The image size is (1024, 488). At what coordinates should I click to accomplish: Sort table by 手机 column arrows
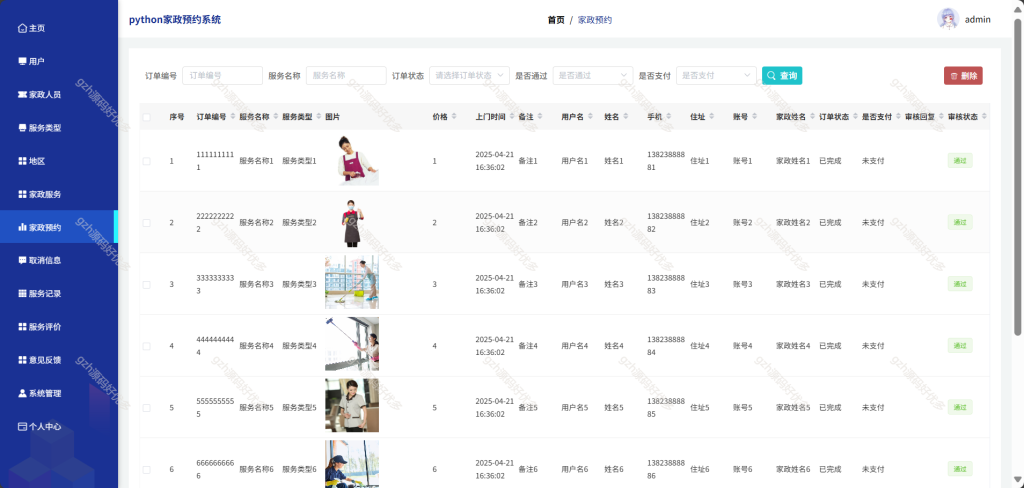coord(669,117)
